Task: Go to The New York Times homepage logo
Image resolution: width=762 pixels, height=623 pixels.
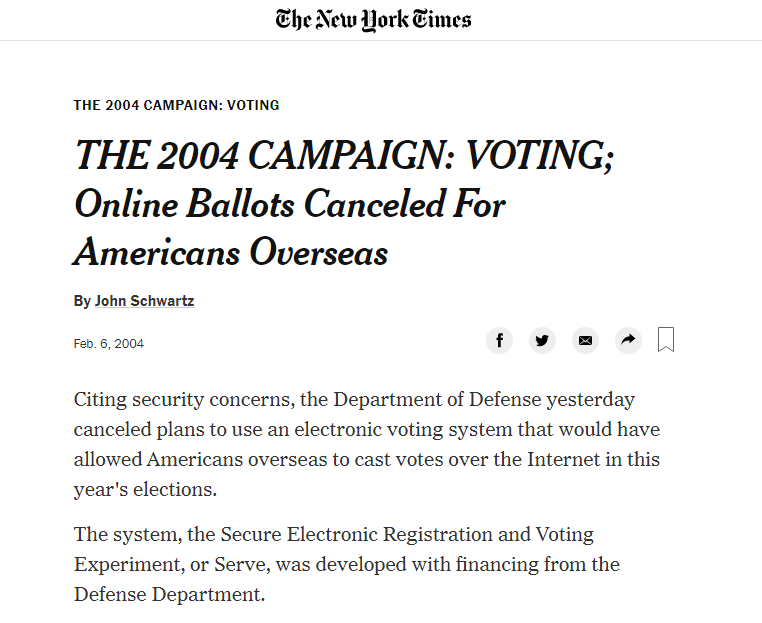Action: [373, 20]
